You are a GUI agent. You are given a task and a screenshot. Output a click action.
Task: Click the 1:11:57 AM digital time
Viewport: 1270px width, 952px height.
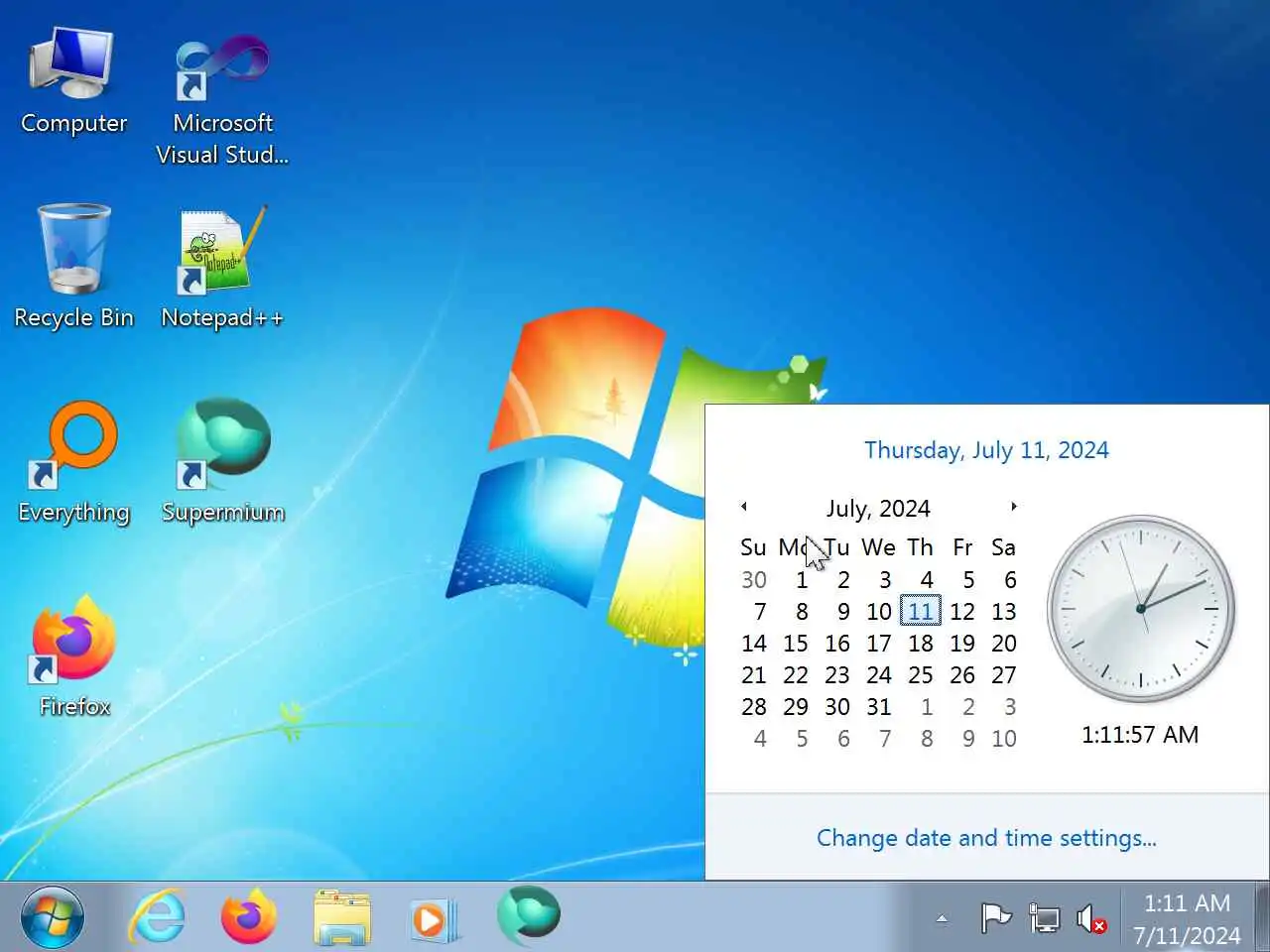1140,735
